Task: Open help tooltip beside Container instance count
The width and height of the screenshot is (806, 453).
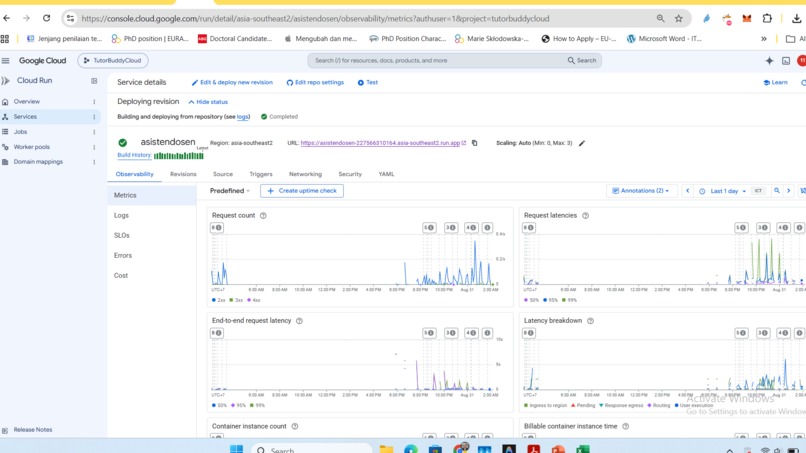Action: [x=295, y=426]
